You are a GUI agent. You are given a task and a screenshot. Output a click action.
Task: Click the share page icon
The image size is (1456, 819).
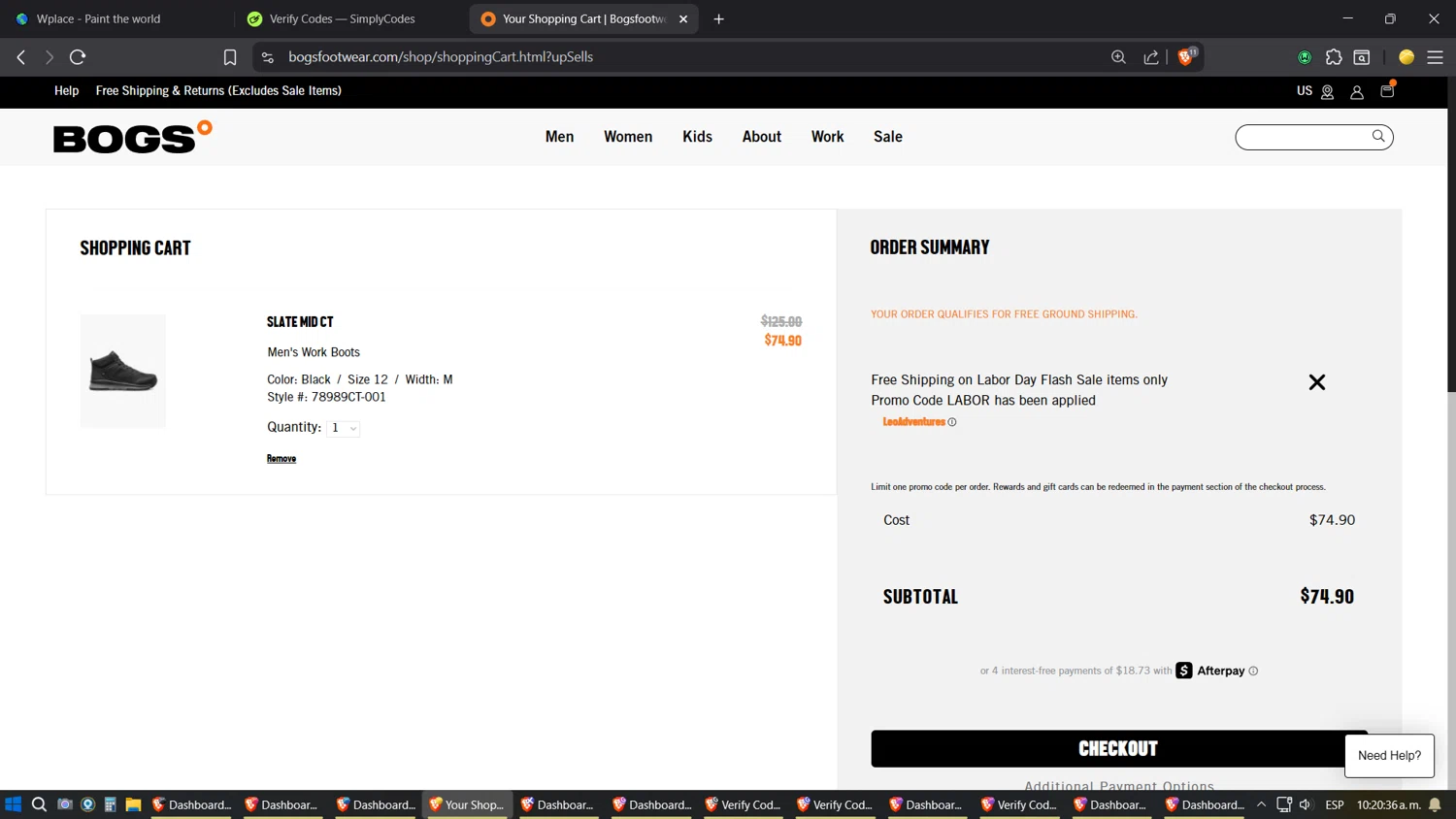point(1151,57)
